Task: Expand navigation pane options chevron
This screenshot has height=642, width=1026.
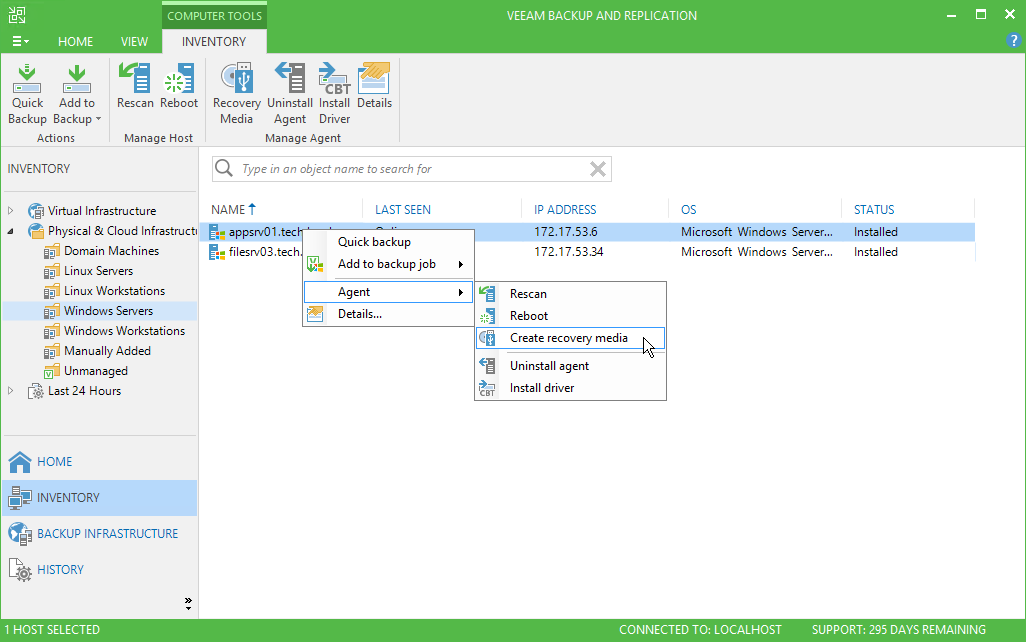Action: coord(188,603)
